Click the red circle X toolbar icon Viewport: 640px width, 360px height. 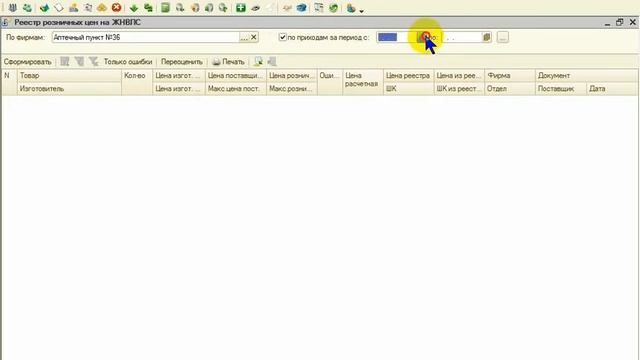116,7
